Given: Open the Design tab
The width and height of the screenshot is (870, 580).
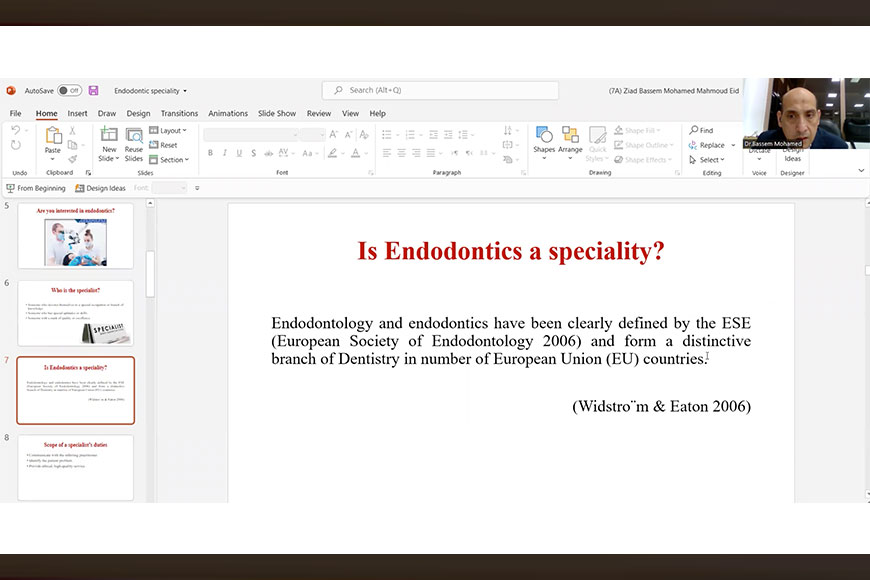Looking at the screenshot, I should coord(138,113).
